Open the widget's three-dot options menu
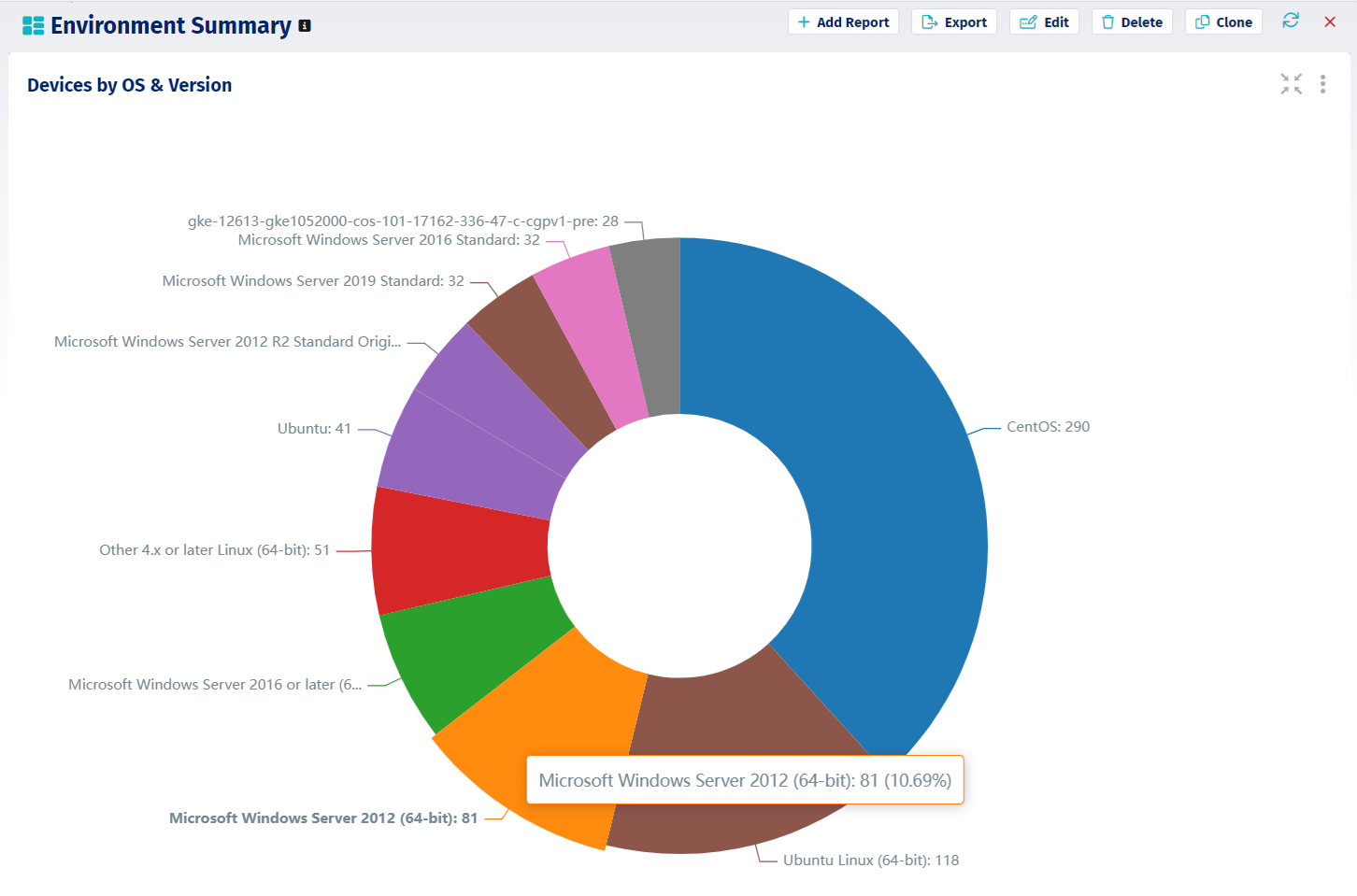This screenshot has width=1357, height=896. coord(1322,84)
